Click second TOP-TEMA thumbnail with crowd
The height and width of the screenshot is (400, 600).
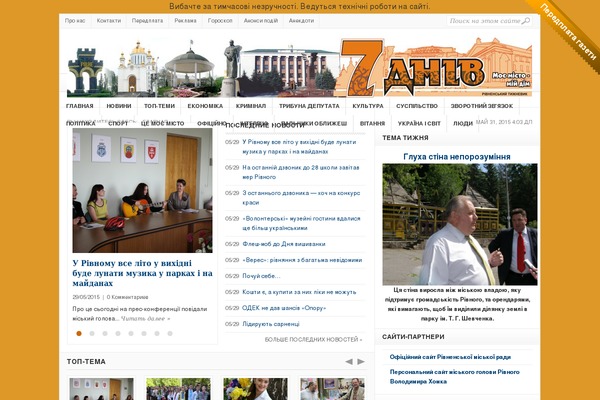178,389
